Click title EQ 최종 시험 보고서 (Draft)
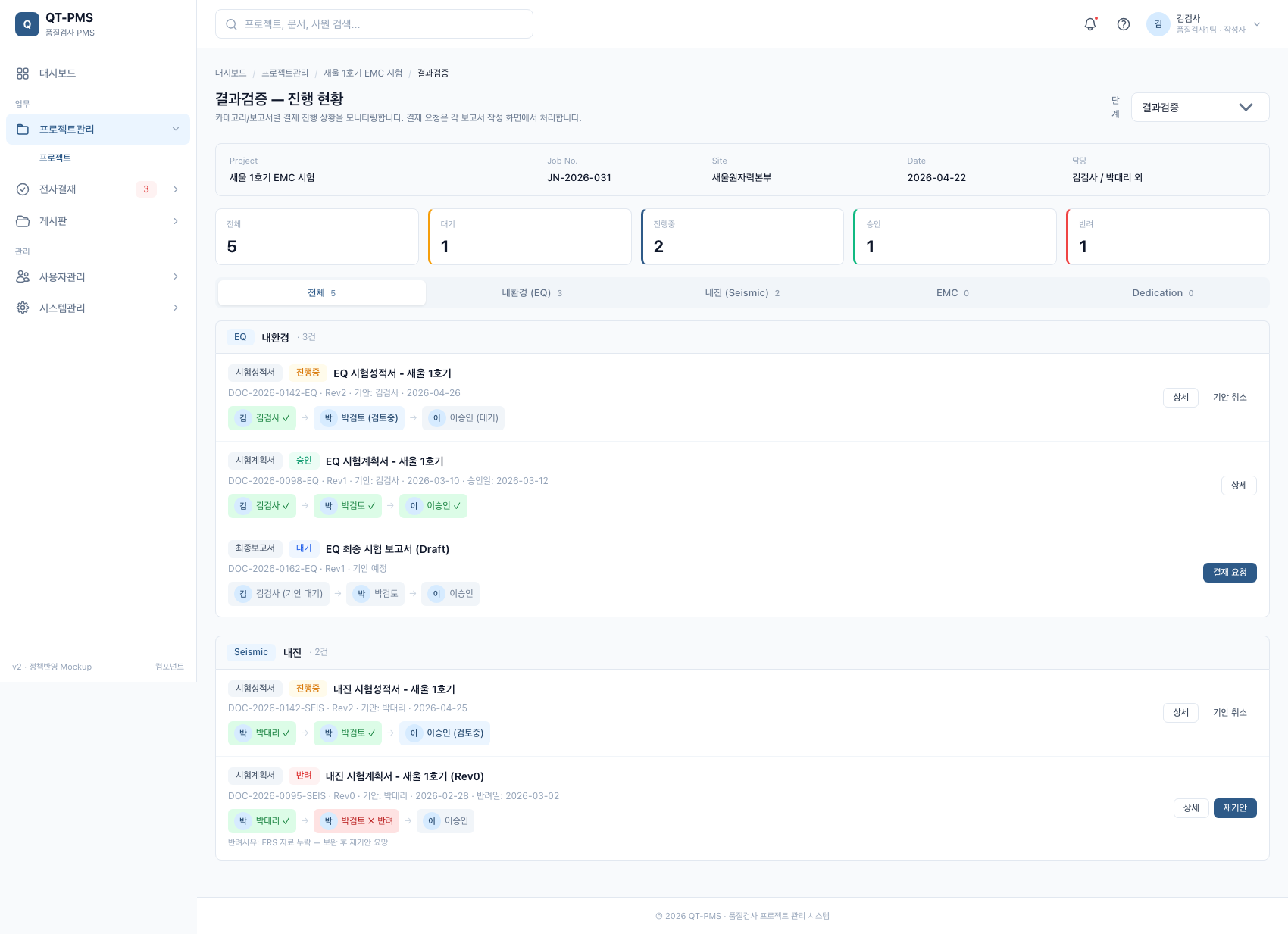The height and width of the screenshot is (934, 1288). click(387, 549)
